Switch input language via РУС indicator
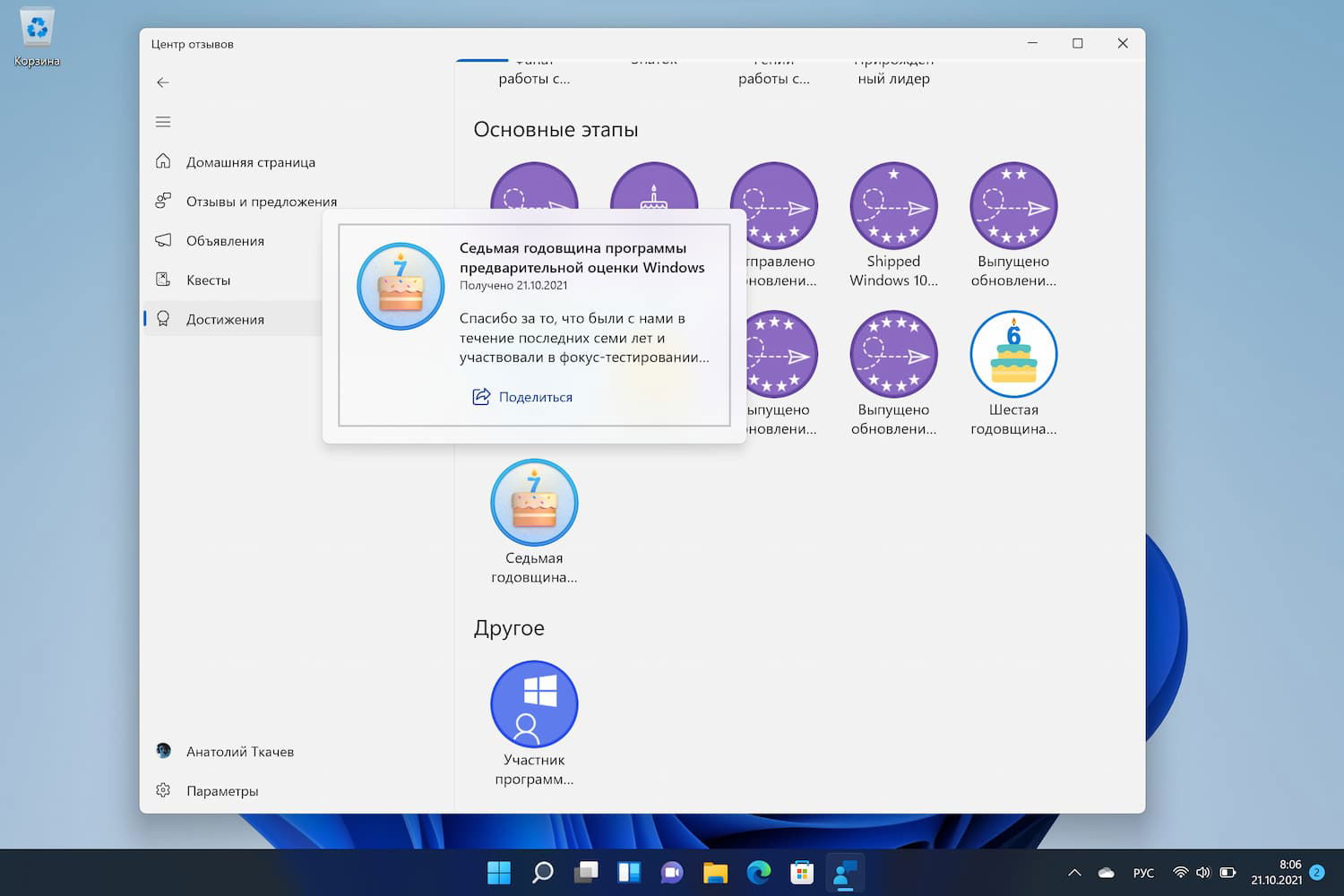Screen dimensions: 1344x896 1143,873
